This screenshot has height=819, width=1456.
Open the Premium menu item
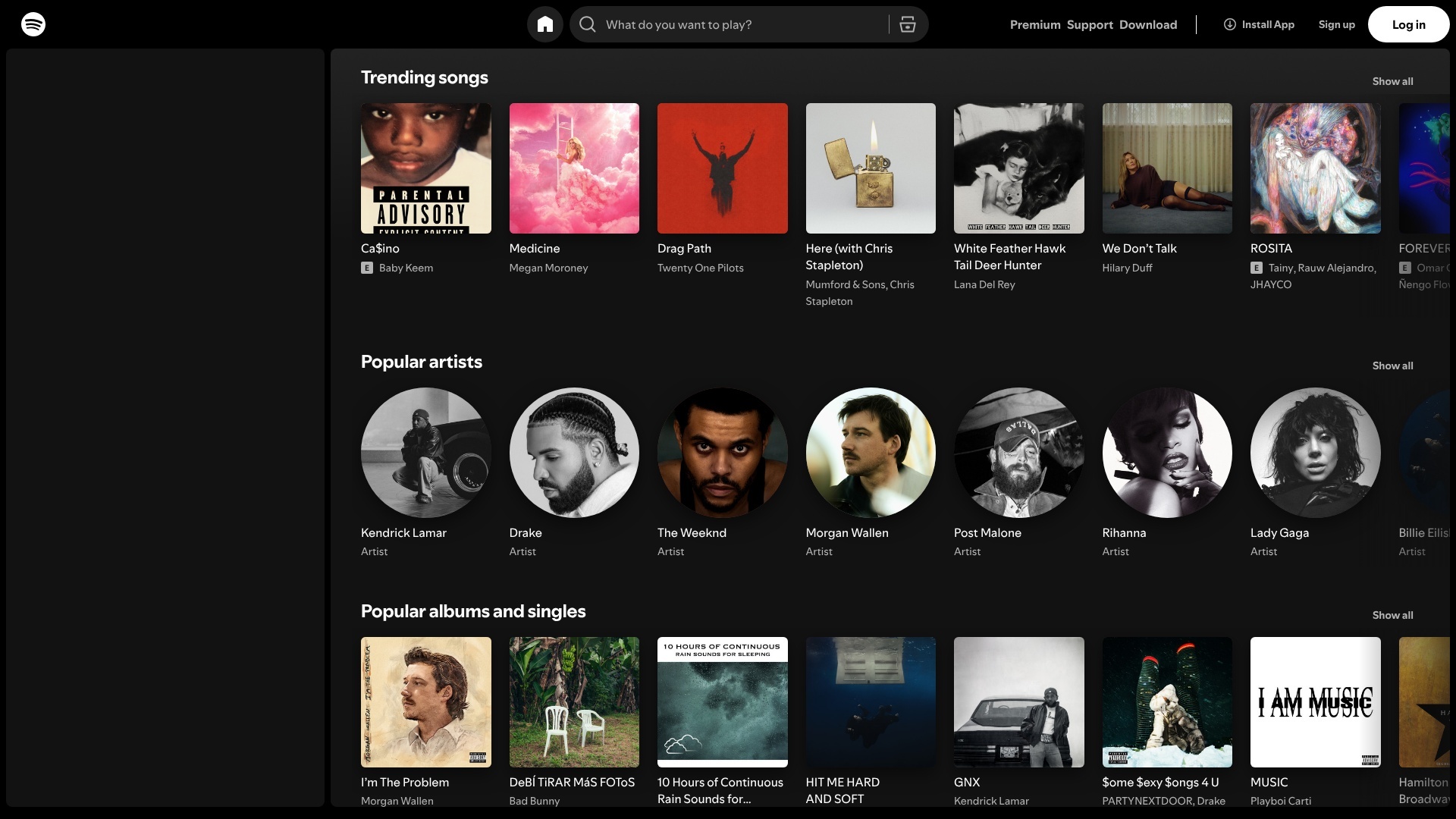1036,24
